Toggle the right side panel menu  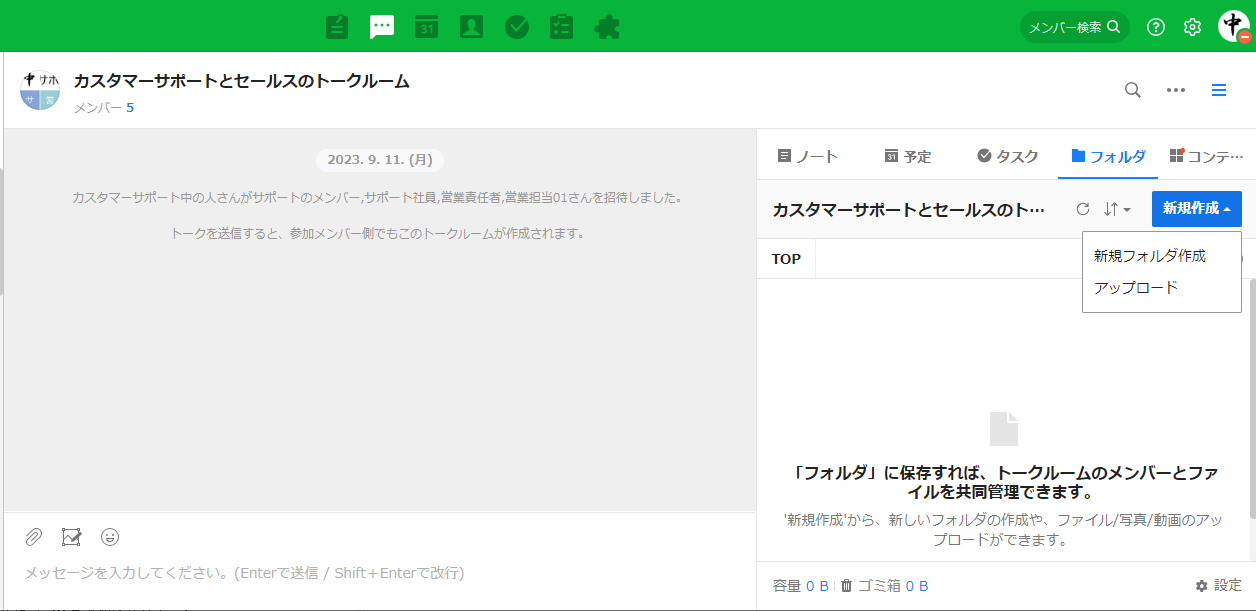(x=1219, y=90)
